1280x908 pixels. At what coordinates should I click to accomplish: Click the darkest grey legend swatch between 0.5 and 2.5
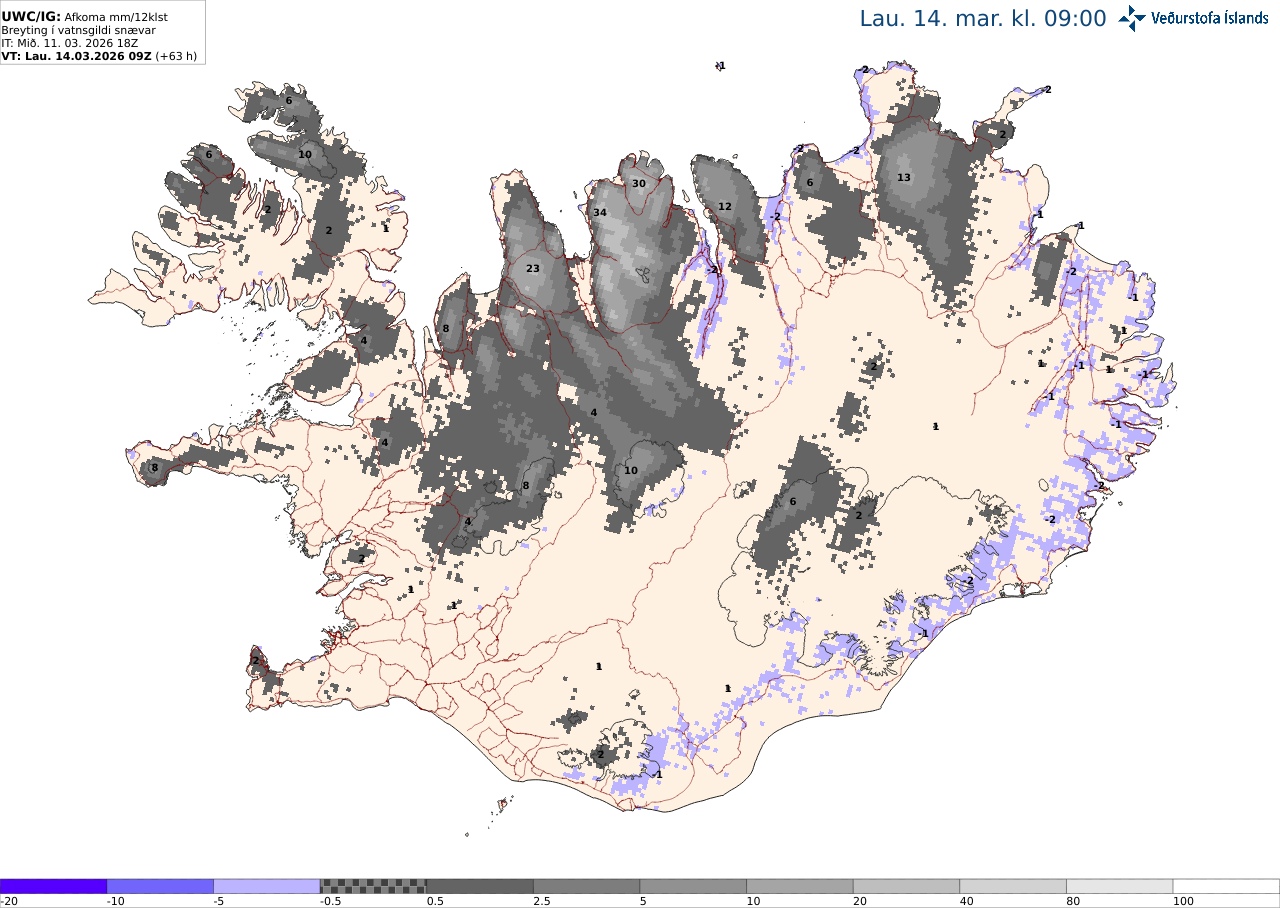tap(480, 886)
